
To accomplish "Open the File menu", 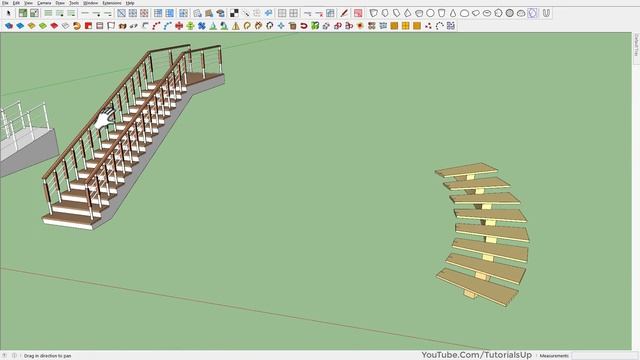I will (x=5, y=3).
